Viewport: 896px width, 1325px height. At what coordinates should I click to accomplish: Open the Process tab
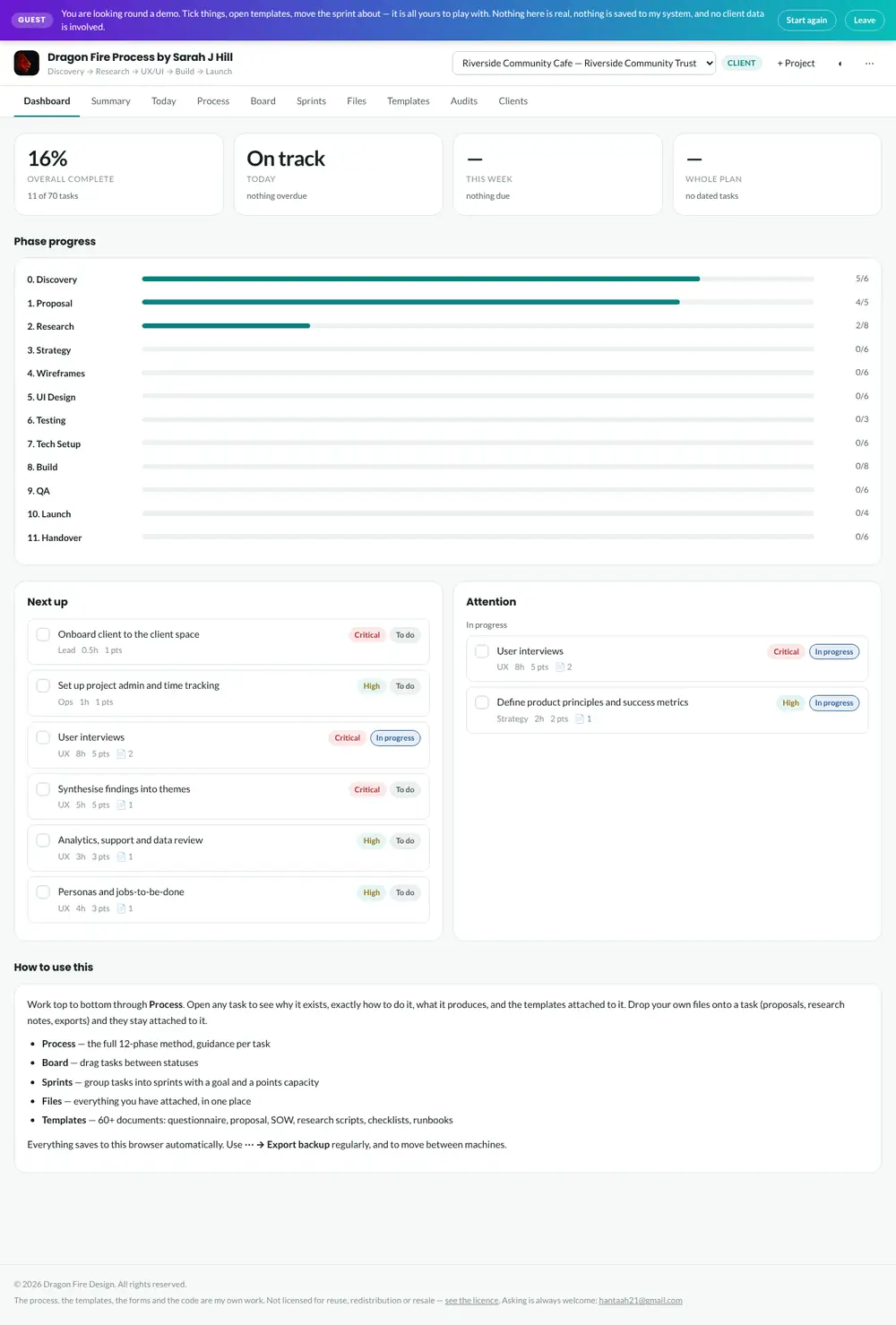click(x=213, y=101)
